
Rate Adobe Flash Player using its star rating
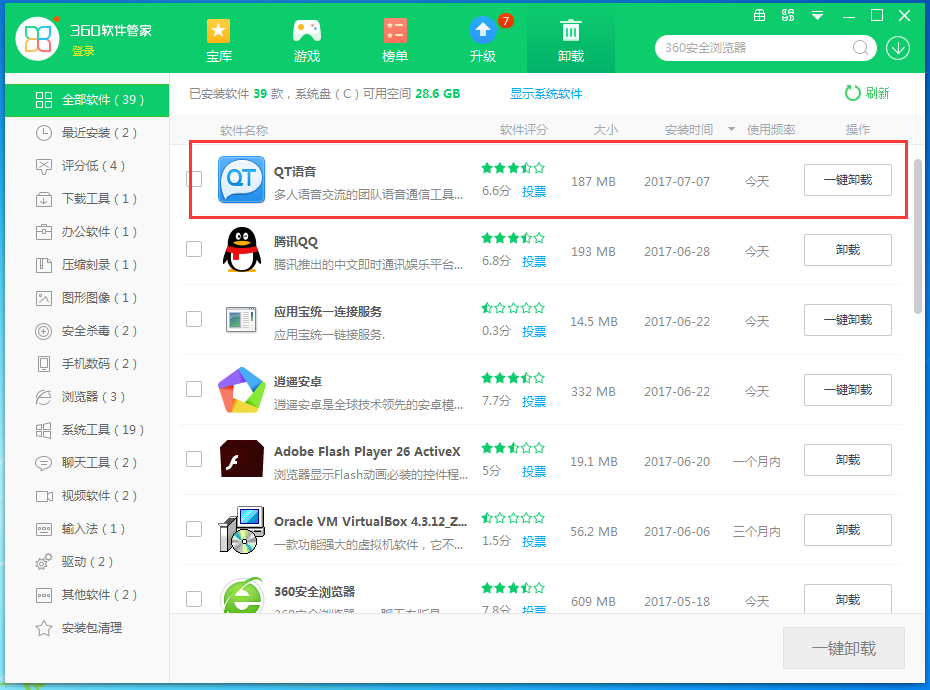511,448
